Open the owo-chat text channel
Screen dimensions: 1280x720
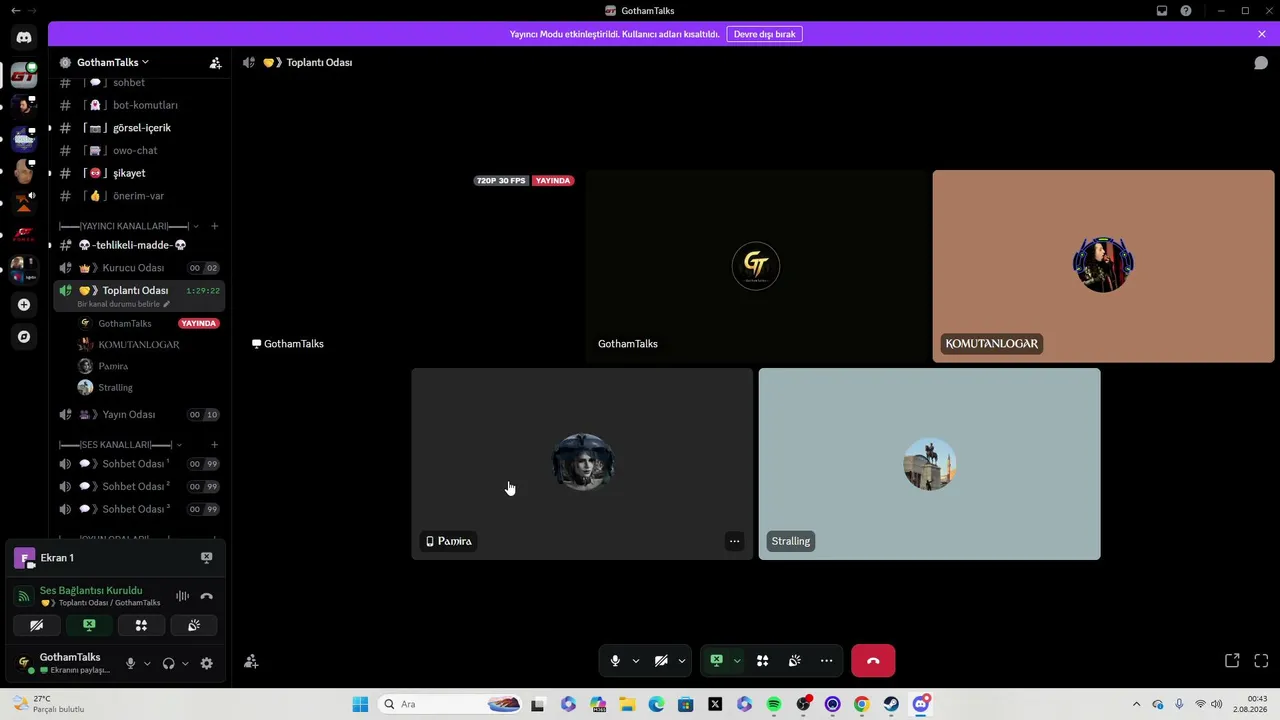point(139,150)
